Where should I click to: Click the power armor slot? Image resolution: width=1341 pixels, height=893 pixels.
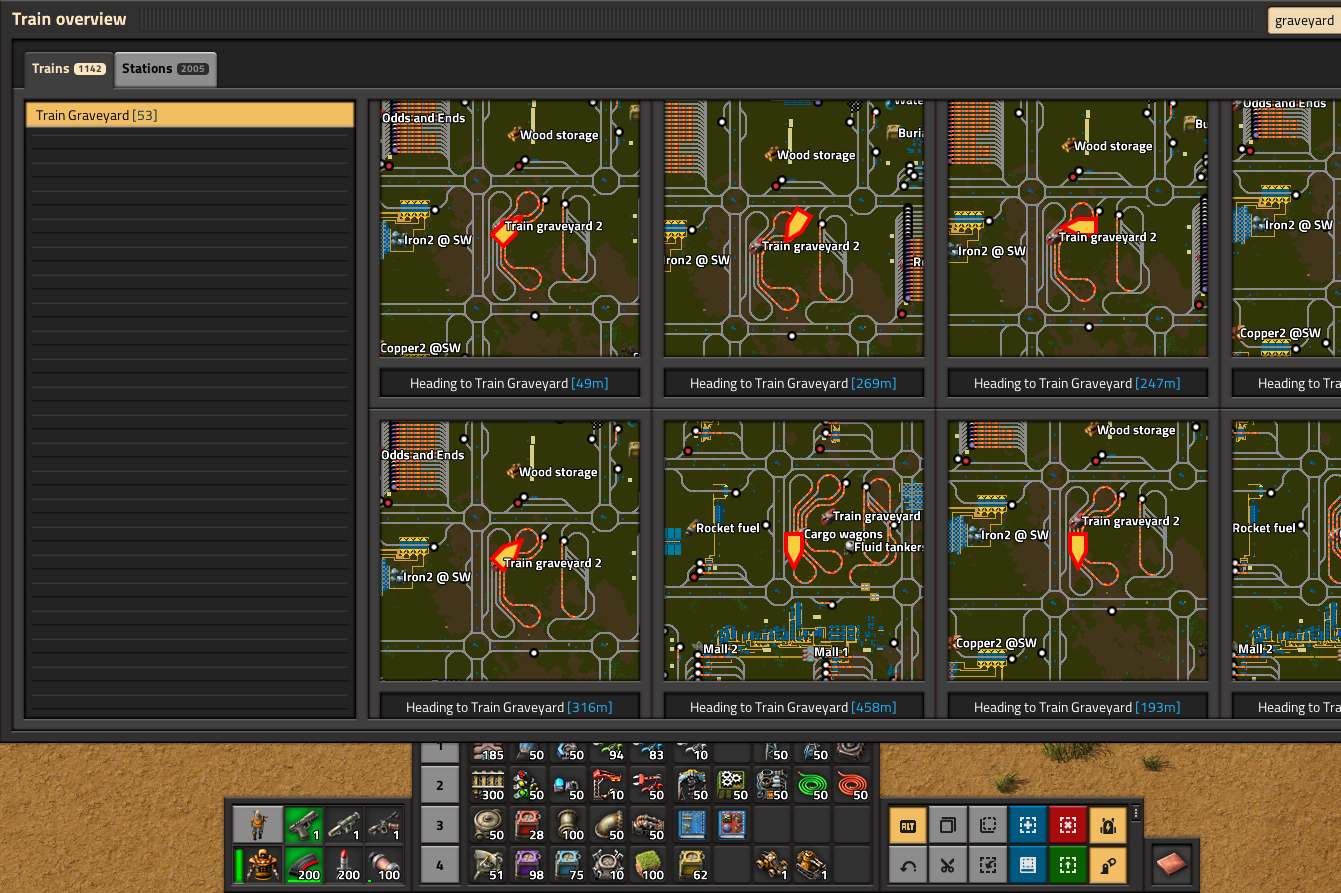[258, 865]
